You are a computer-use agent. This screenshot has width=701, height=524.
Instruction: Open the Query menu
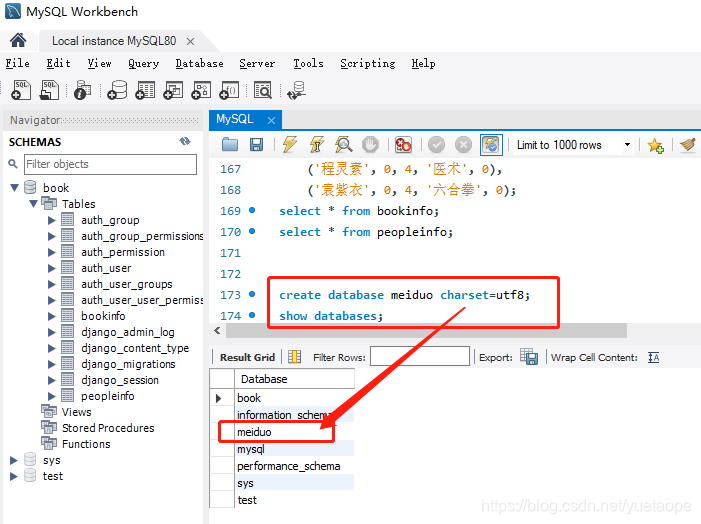pos(144,63)
